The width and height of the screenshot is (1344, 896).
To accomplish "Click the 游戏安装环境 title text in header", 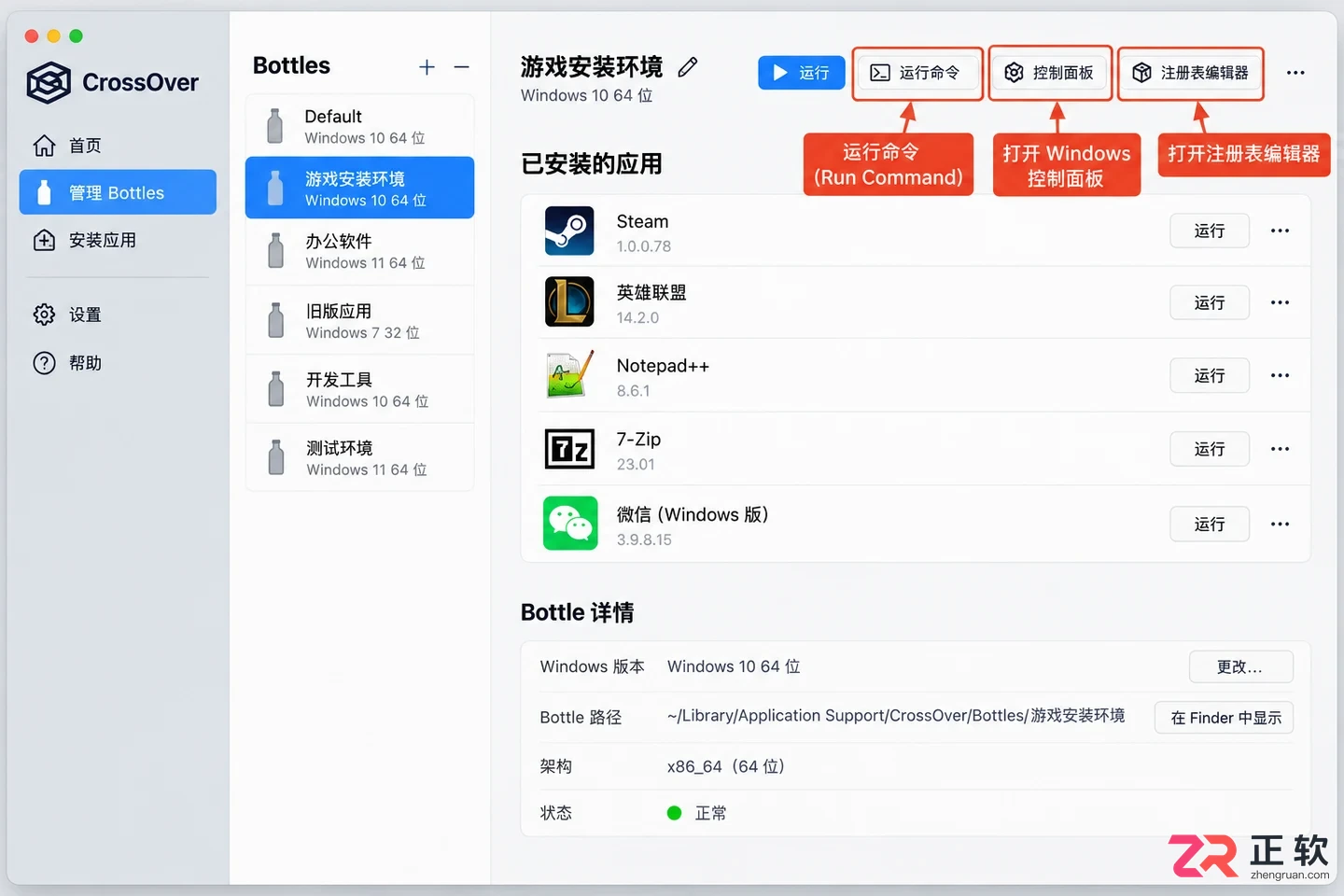I will (x=592, y=66).
